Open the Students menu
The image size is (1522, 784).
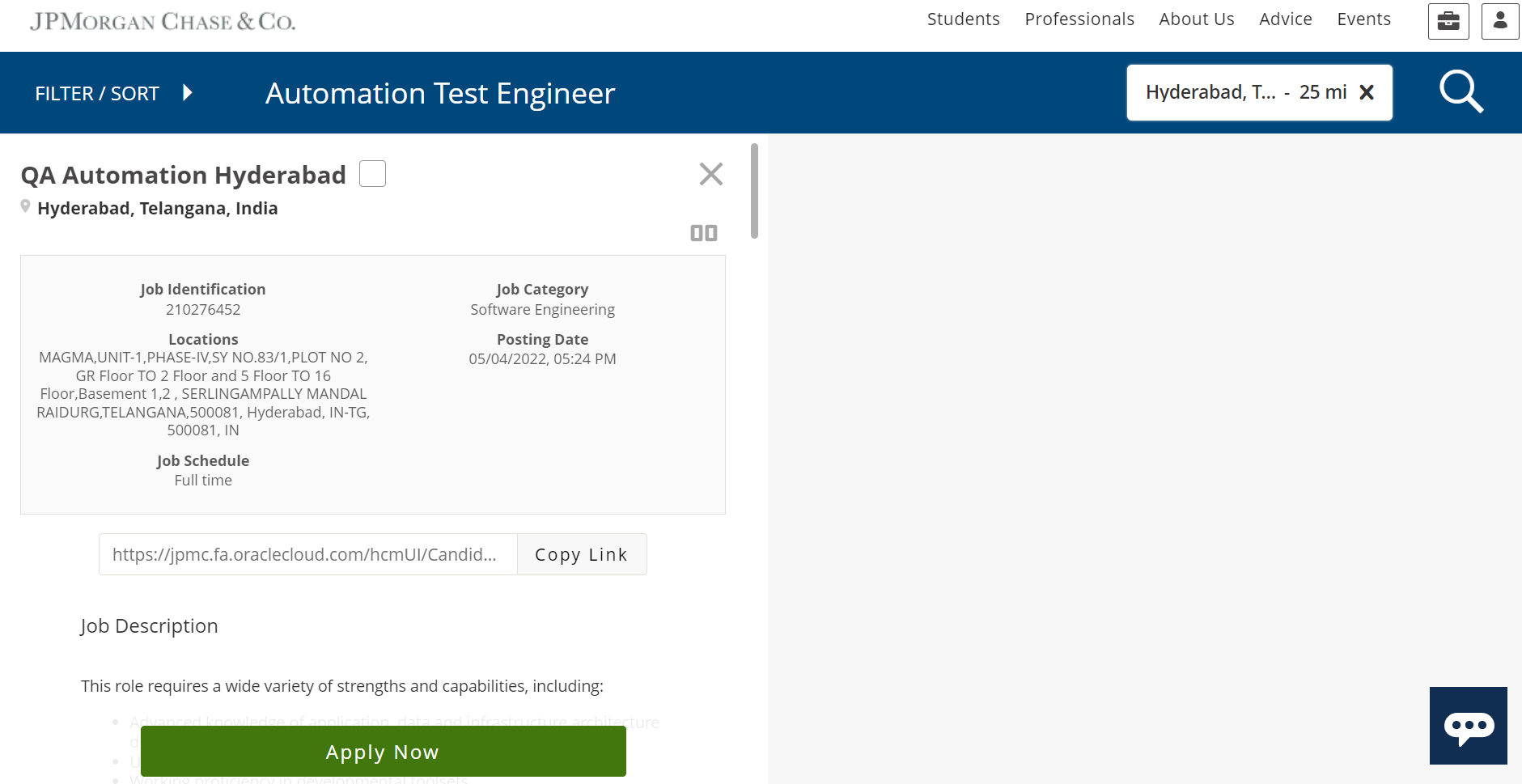(963, 19)
